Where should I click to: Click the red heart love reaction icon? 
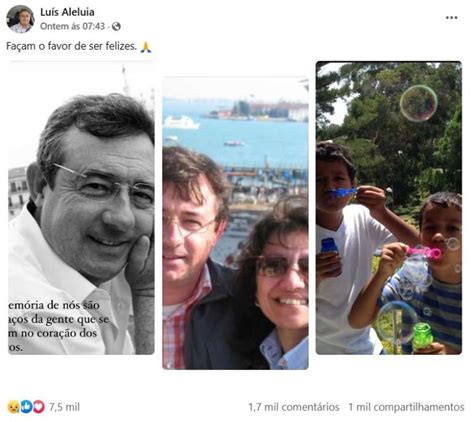click(39, 407)
